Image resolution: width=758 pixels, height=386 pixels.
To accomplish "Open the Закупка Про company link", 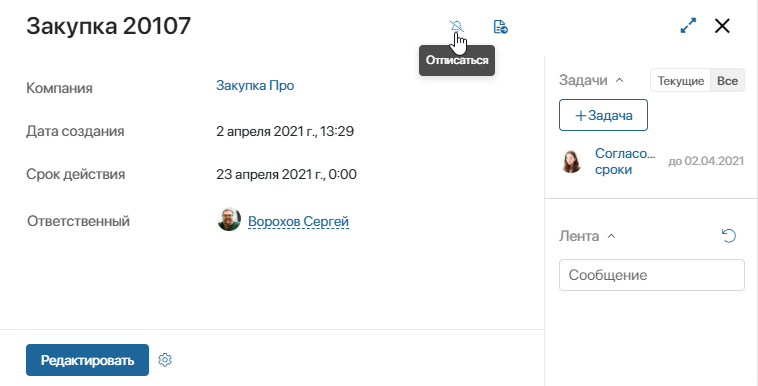I will click(x=255, y=86).
